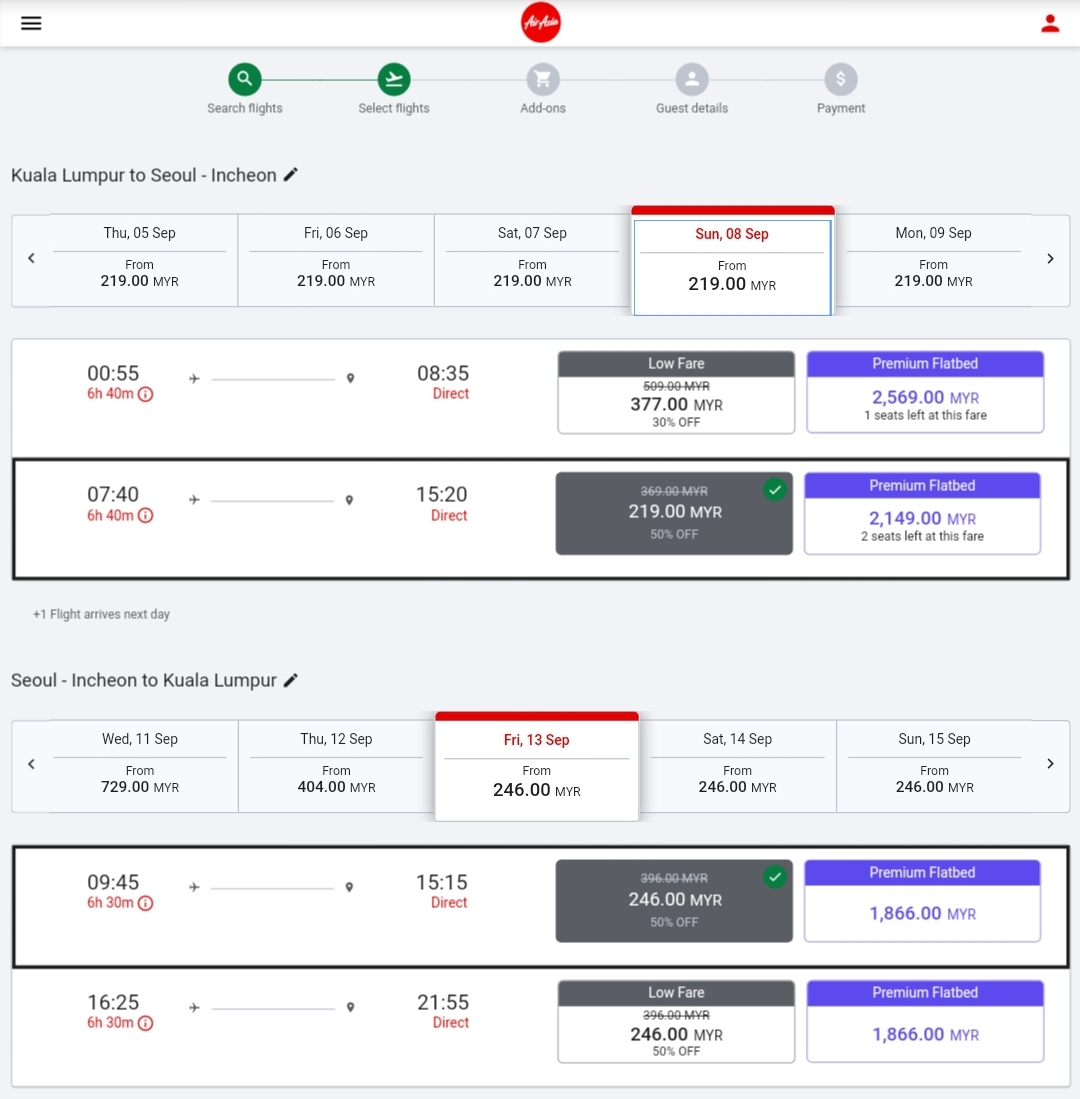
Task: Show earlier departure dates before Thu 05 Sep
Action: tap(31, 258)
